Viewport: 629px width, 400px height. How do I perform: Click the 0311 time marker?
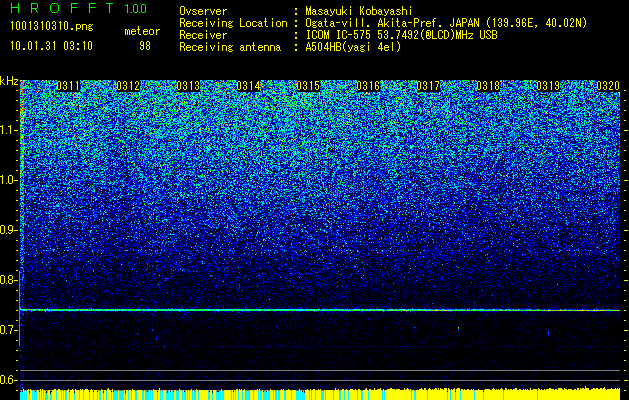(68, 86)
